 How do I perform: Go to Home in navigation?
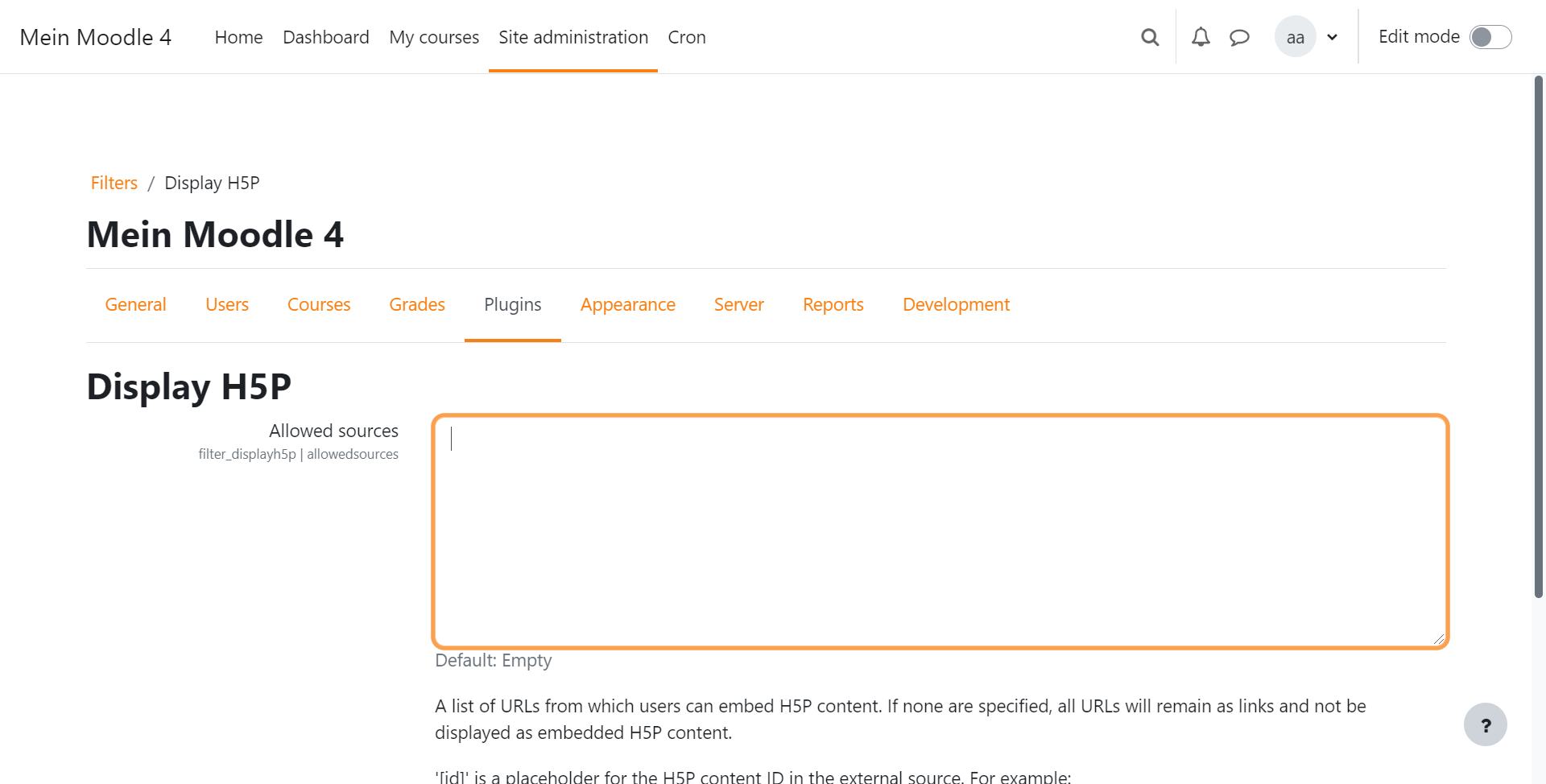[238, 37]
